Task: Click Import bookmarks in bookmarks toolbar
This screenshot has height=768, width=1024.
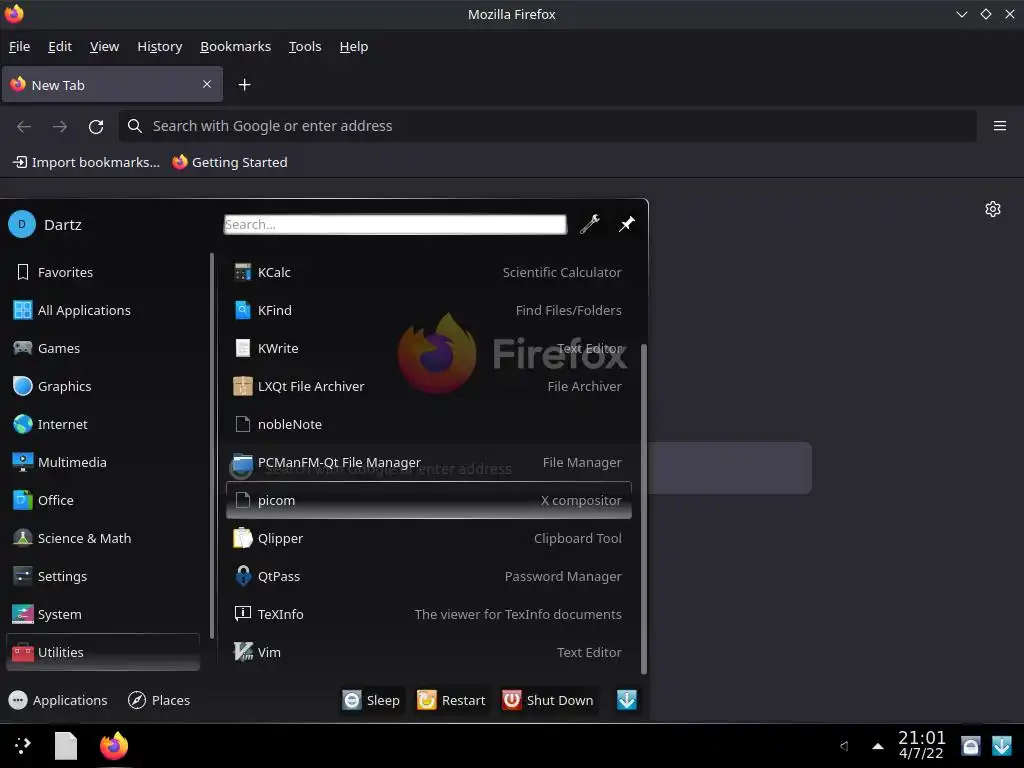Action: [x=86, y=162]
